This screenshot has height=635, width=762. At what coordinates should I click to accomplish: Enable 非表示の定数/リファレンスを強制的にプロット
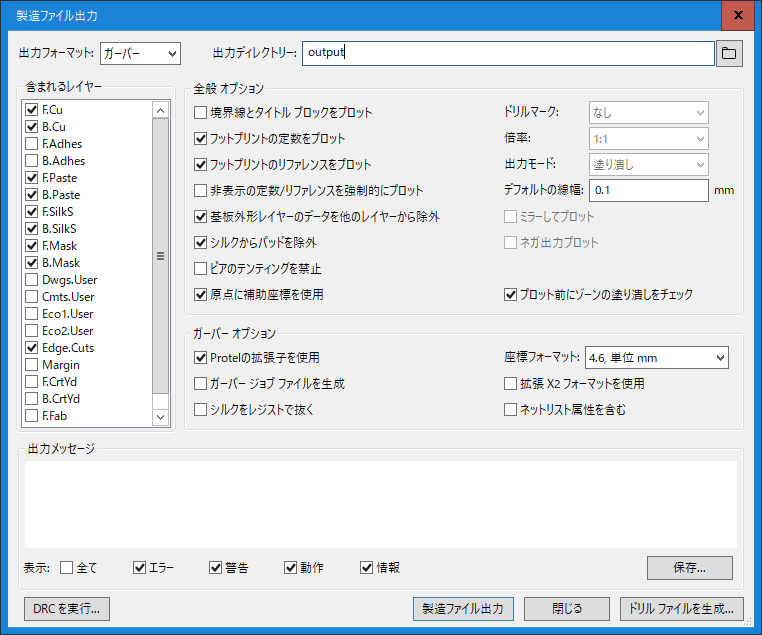(200, 190)
